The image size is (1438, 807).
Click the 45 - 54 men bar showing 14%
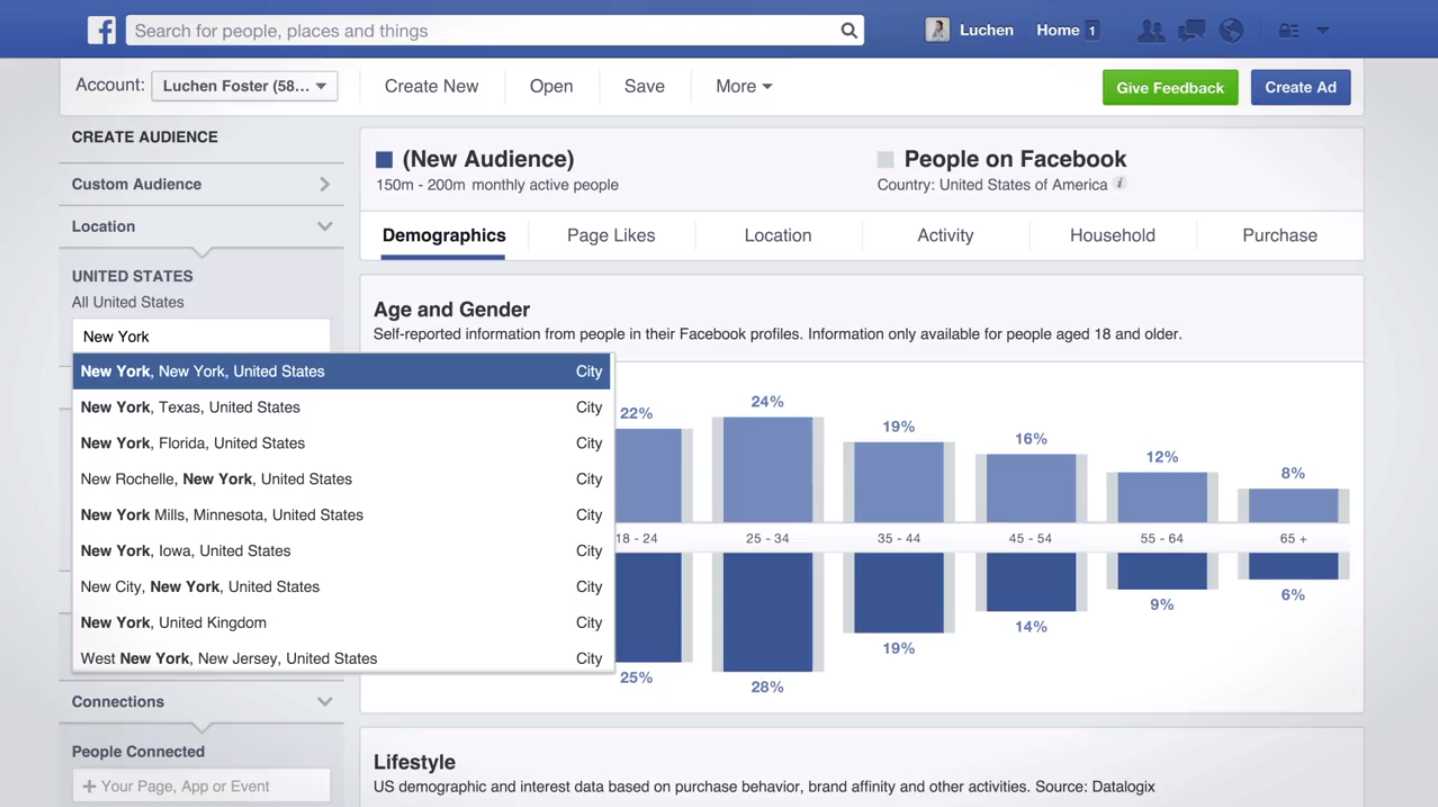(x=1030, y=581)
